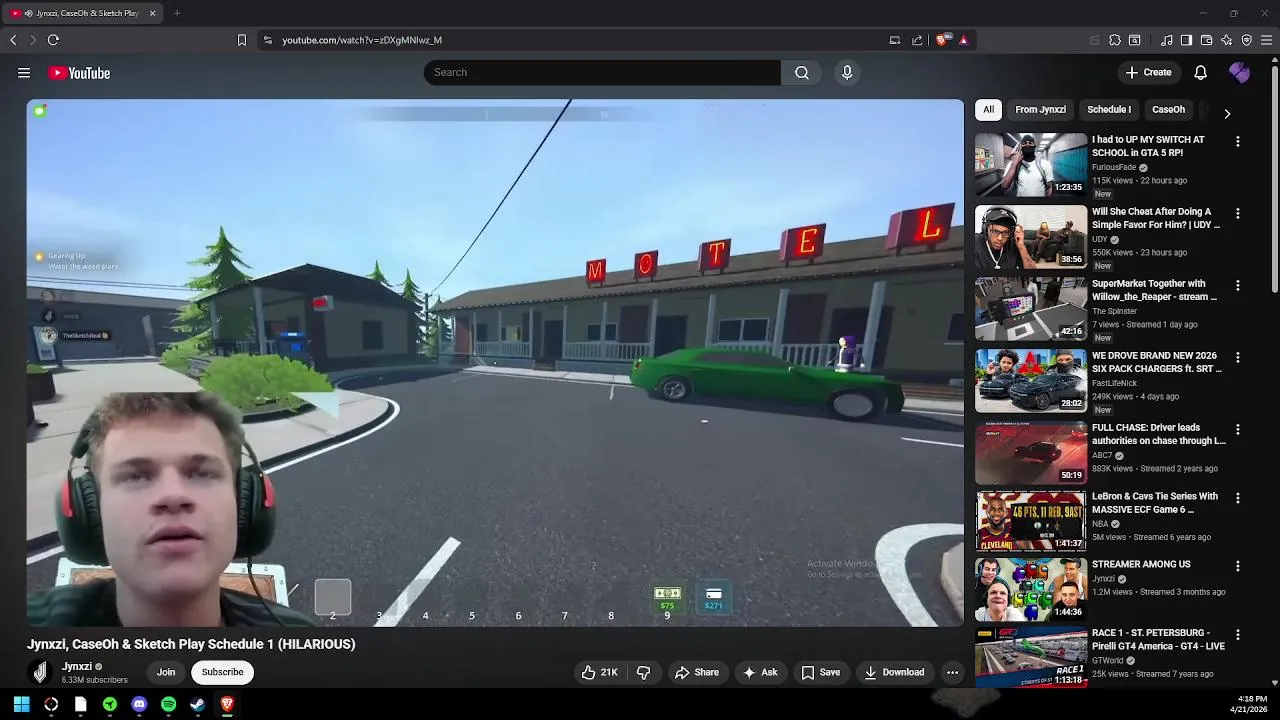Click the Share button
1280x720 pixels.
(x=697, y=672)
